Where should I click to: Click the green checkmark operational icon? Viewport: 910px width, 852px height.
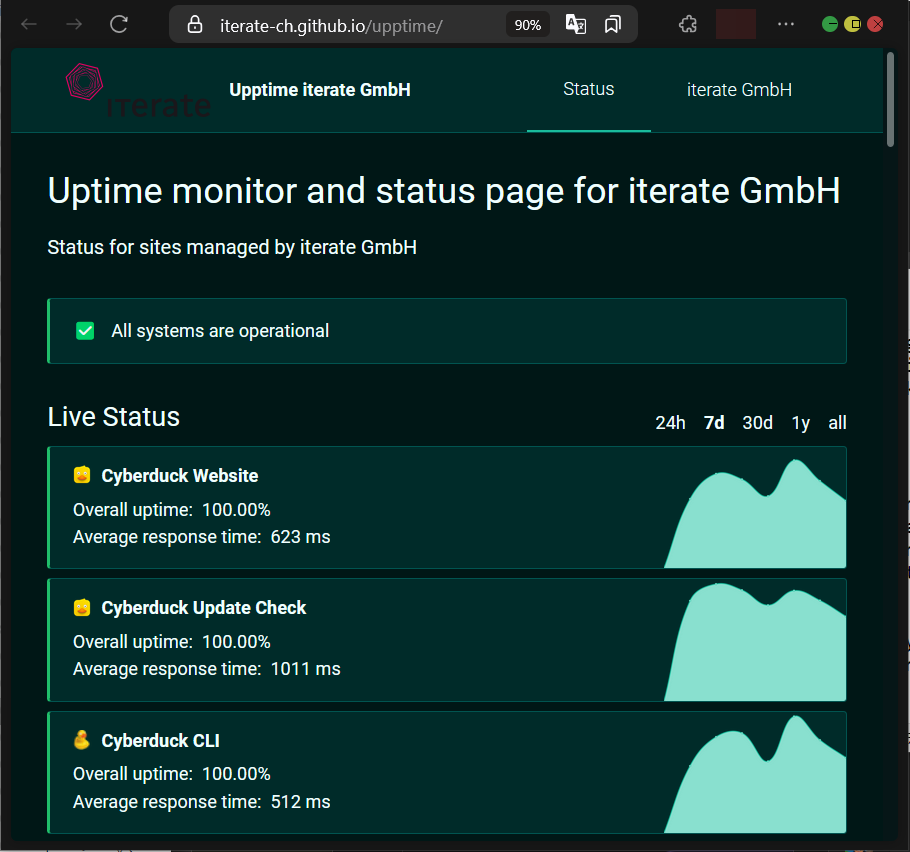tap(85, 331)
